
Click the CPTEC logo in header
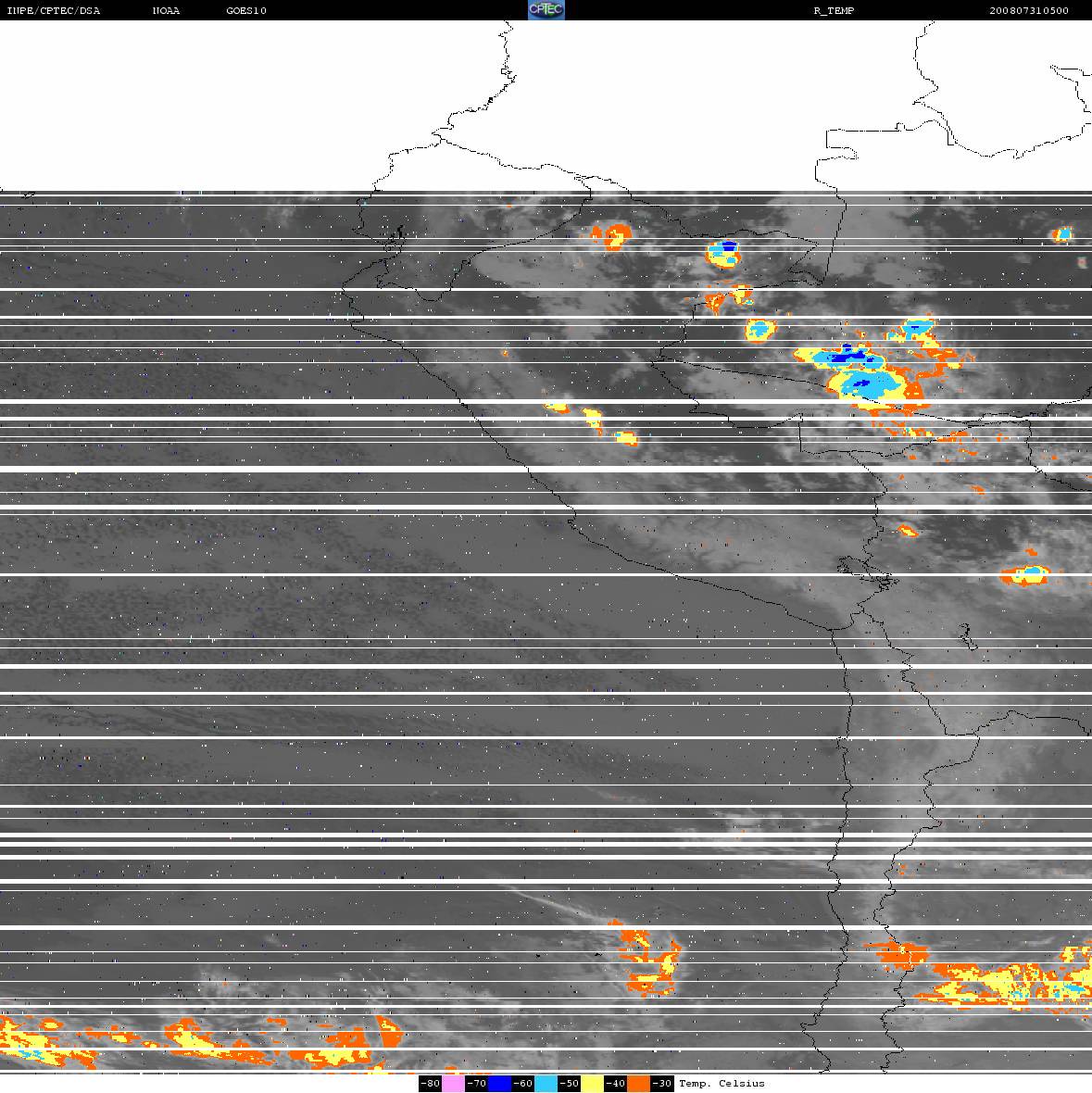click(x=546, y=10)
